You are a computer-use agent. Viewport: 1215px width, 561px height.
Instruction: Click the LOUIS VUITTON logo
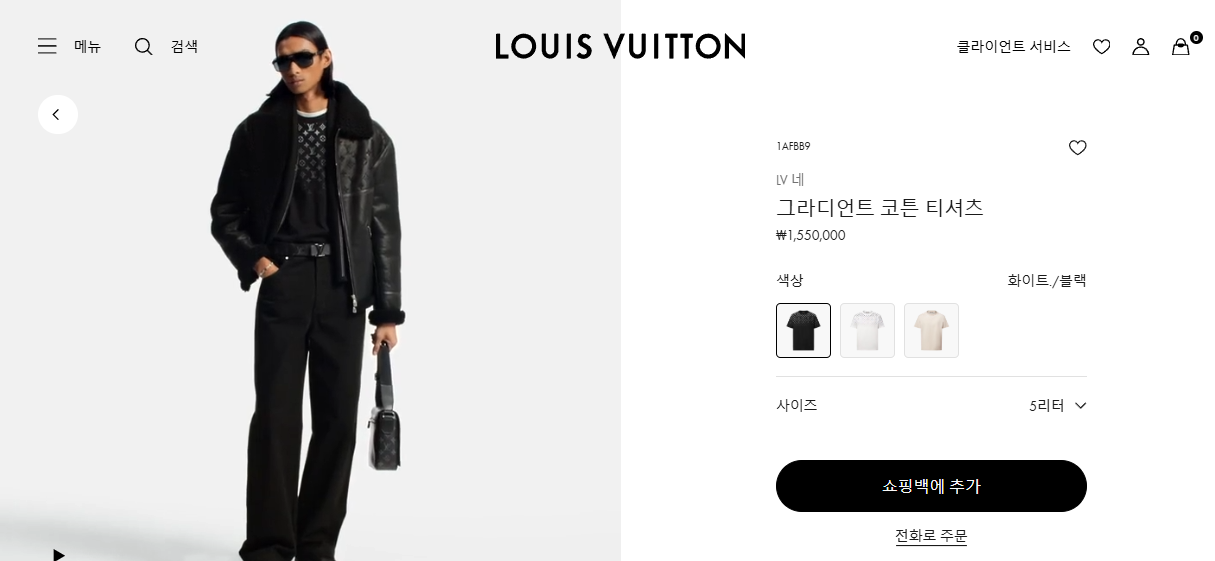coord(620,46)
